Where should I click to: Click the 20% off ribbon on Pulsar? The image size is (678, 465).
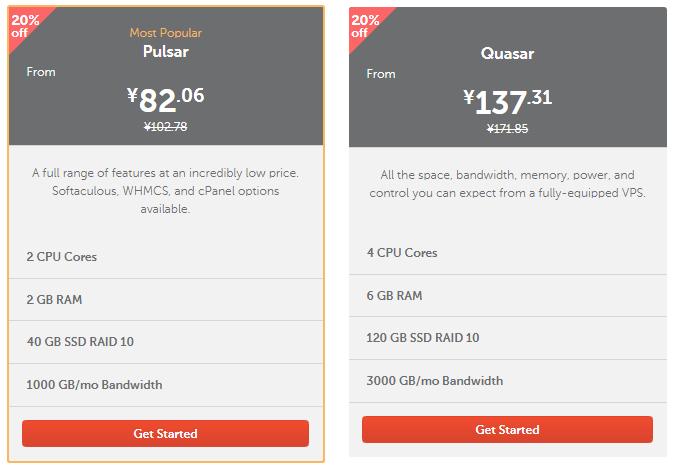click(x=25, y=26)
